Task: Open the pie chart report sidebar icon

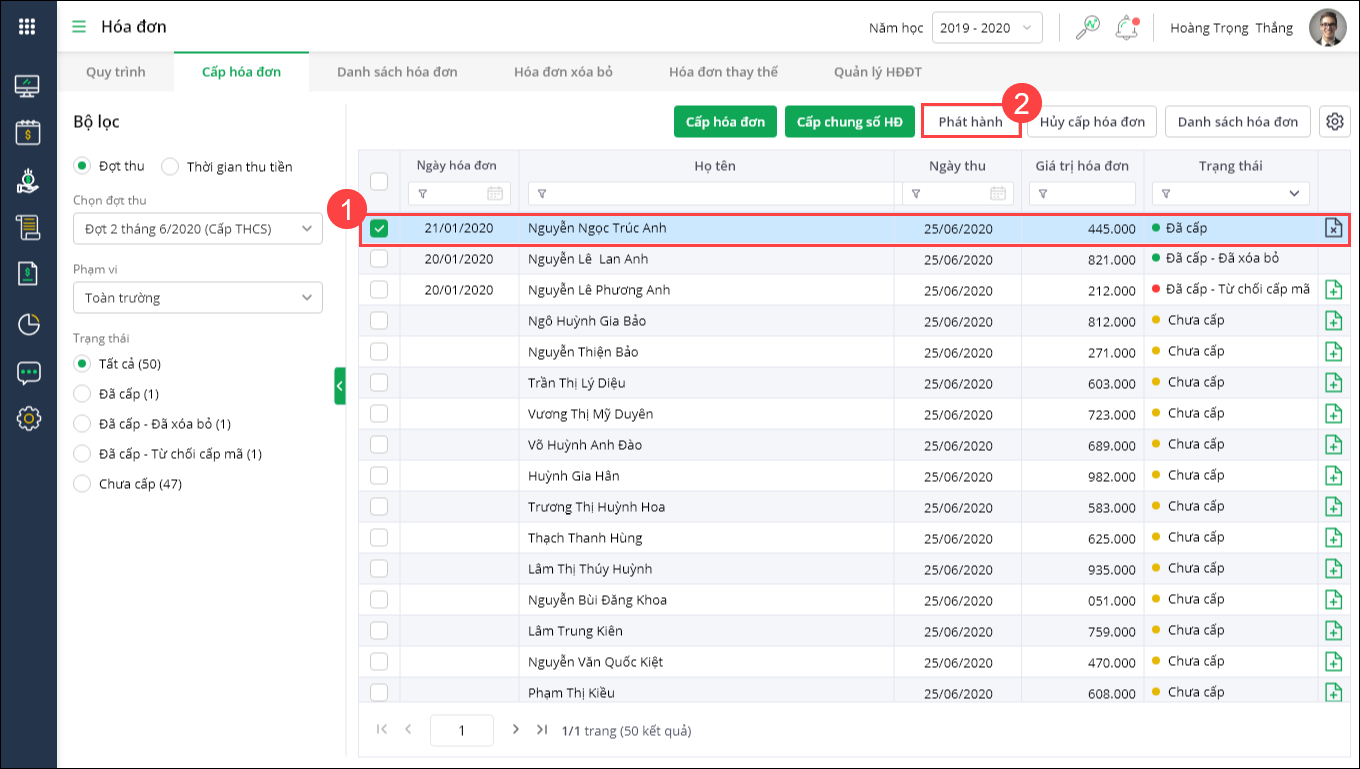Action: click(28, 324)
